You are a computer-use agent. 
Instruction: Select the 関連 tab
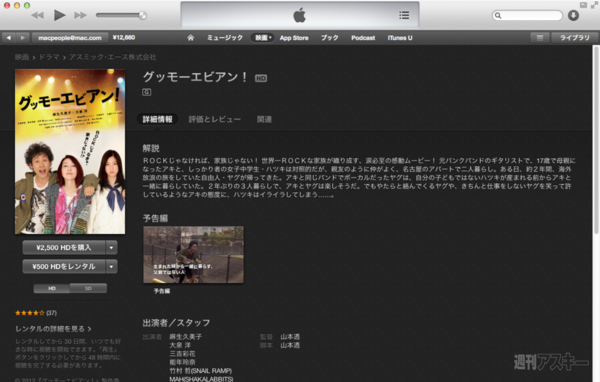(x=264, y=119)
